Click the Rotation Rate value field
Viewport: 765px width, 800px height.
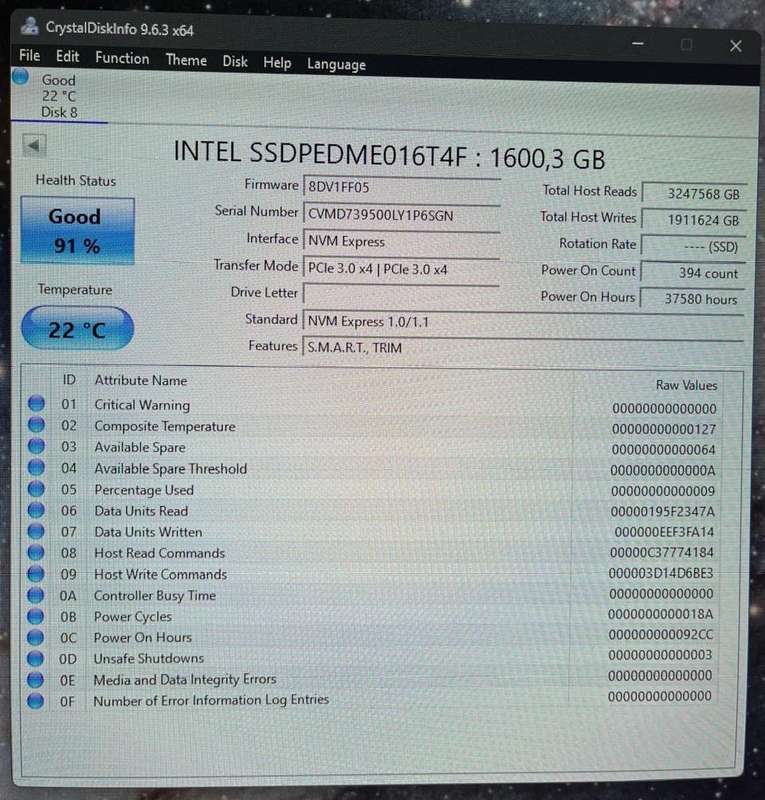pyautogui.click(x=694, y=246)
